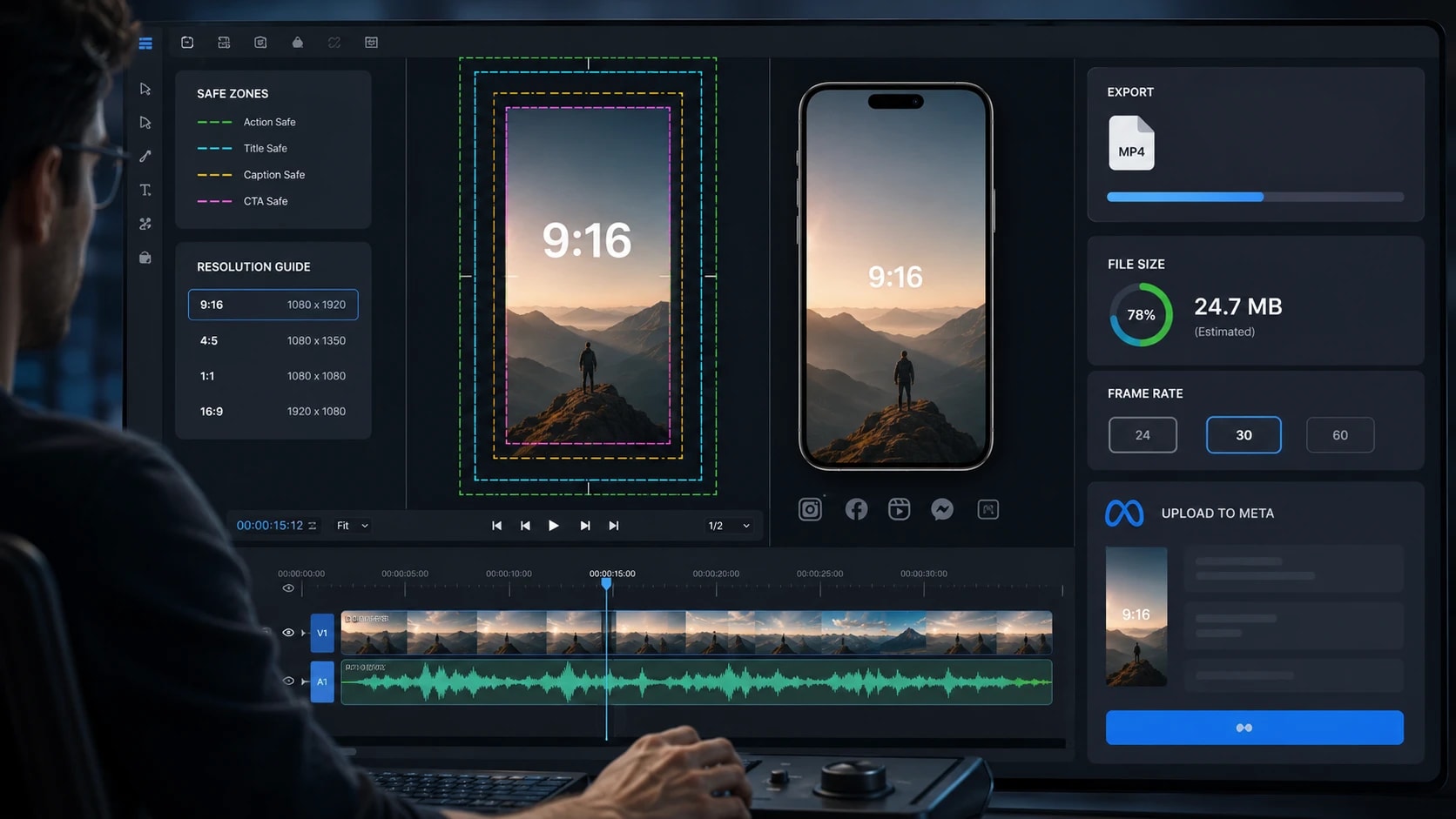This screenshot has height=819, width=1456.
Task: Step back one frame
Action: coord(525,526)
